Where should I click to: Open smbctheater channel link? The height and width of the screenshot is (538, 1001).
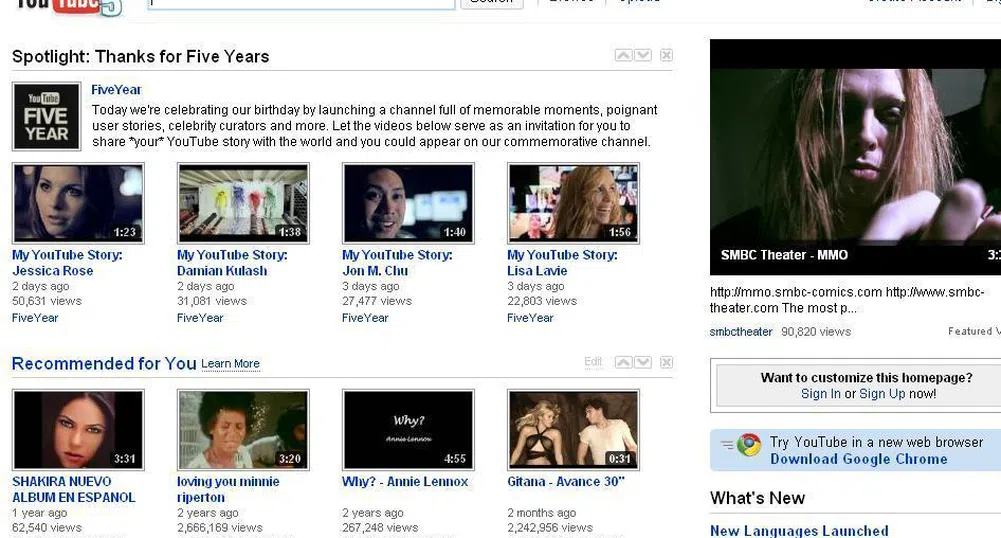click(x=741, y=332)
